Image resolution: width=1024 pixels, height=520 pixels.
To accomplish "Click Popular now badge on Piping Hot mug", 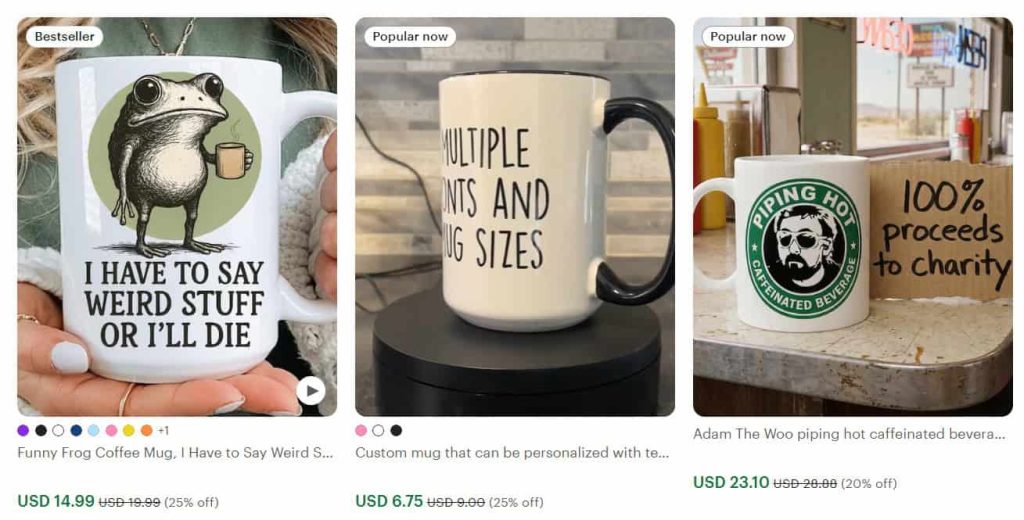I will [748, 37].
